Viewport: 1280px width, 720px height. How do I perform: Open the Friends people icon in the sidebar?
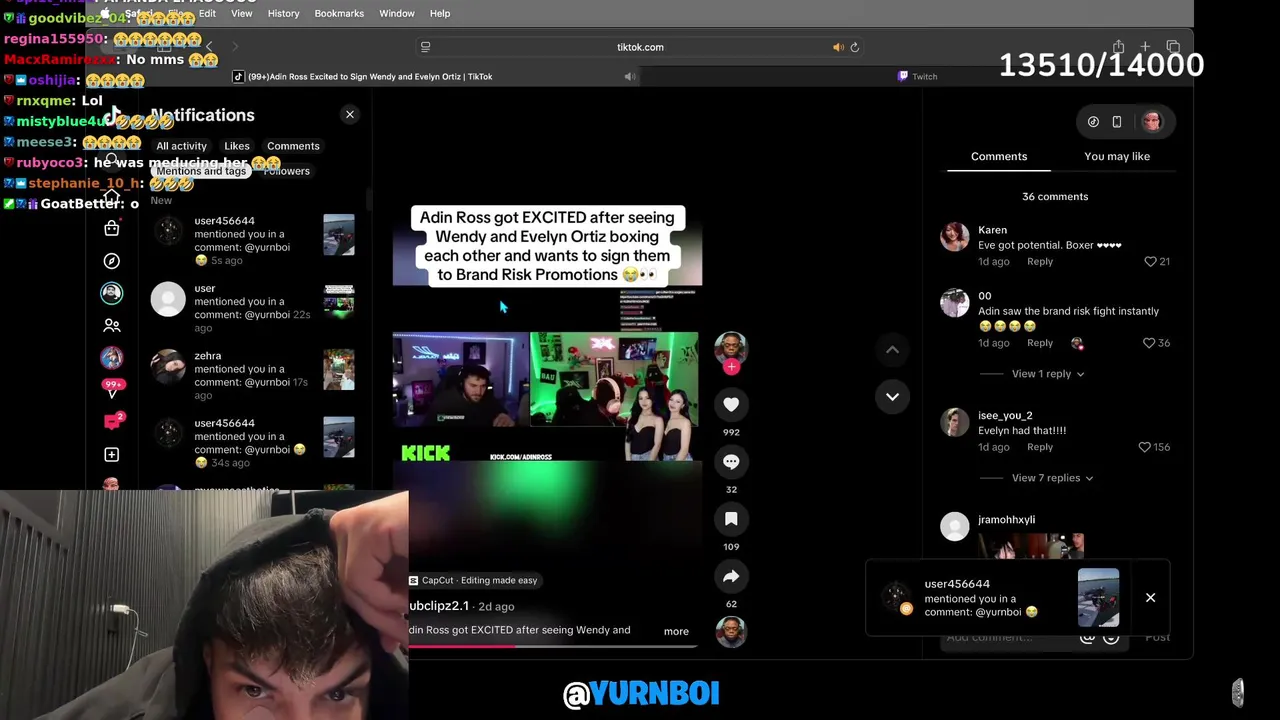tap(112, 325)
